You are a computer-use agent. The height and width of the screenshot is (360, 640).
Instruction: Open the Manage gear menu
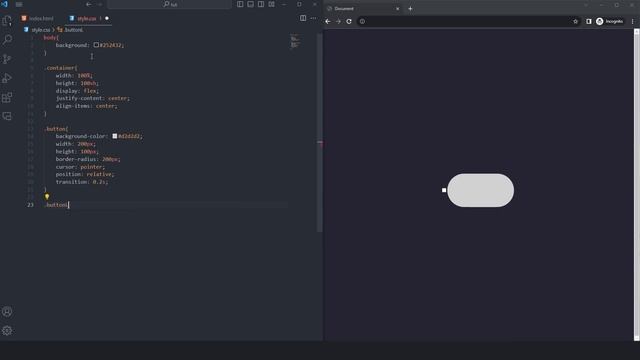[7, 331]
